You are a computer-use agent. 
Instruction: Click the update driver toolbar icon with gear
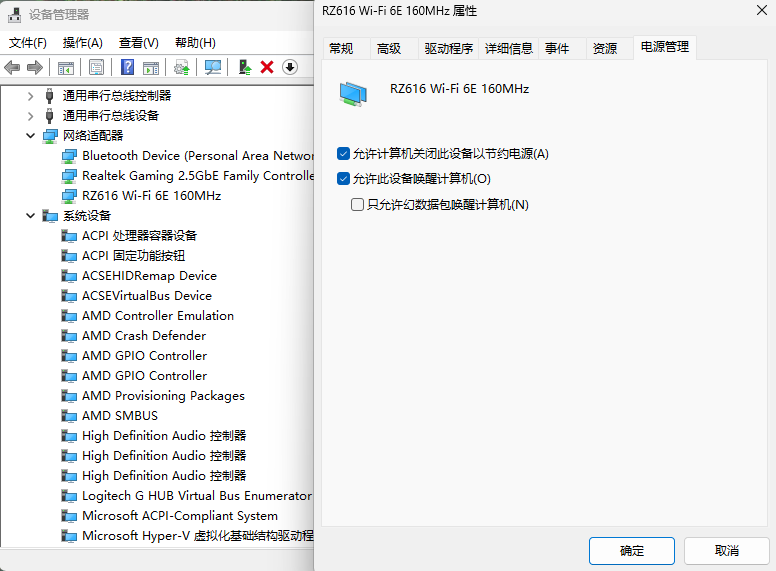[181, 67]
